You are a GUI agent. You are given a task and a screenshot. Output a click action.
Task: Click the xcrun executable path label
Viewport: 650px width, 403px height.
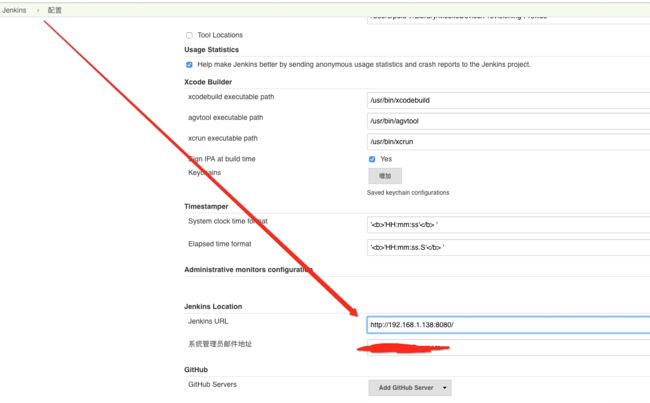pyautogui.click(x=223, y=138)
